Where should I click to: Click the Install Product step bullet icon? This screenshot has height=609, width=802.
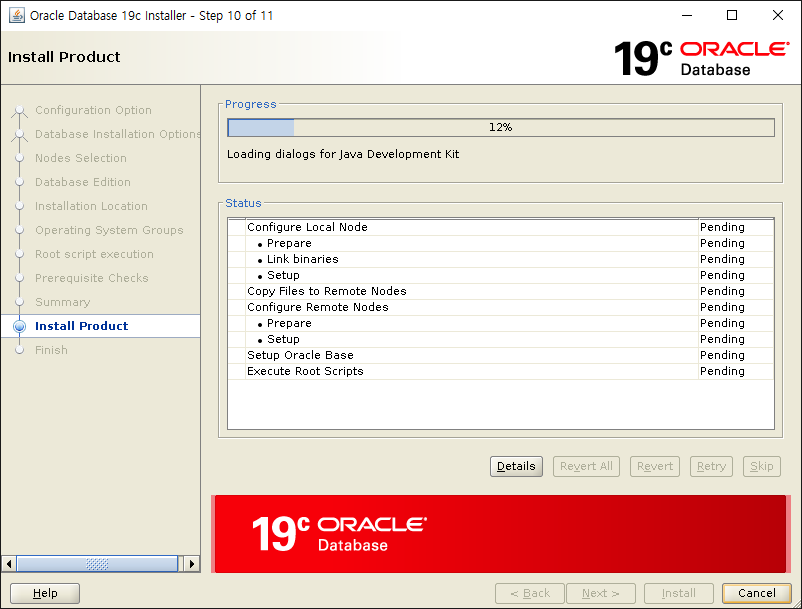[19, 326]
